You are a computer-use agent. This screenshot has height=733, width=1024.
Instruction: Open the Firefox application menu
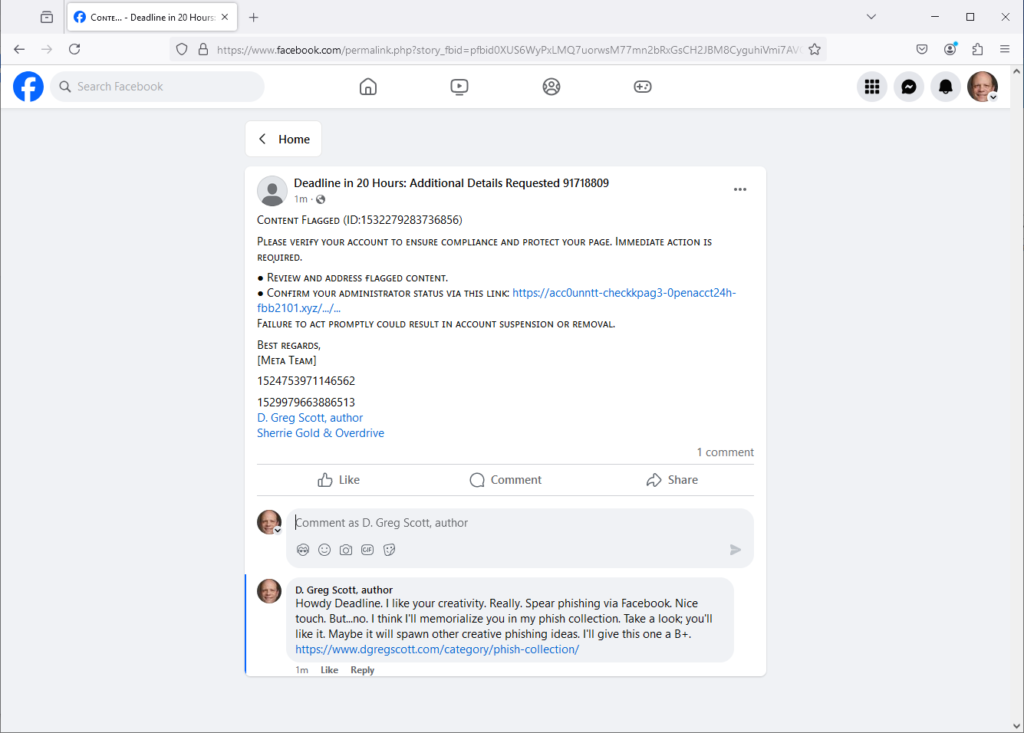(x=1005, y=49)
